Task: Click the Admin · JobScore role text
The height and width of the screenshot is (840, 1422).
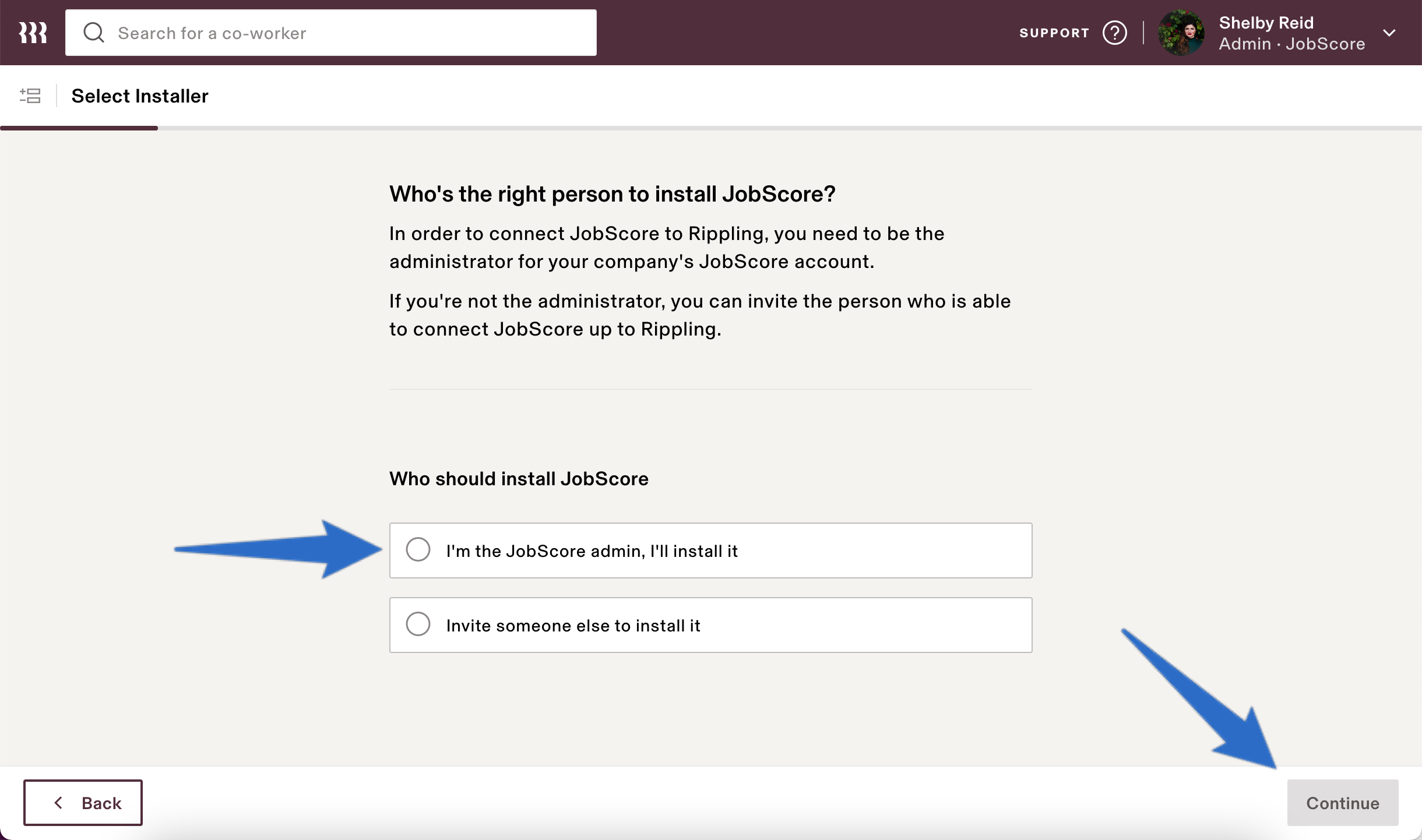Action: point(1291,44)
